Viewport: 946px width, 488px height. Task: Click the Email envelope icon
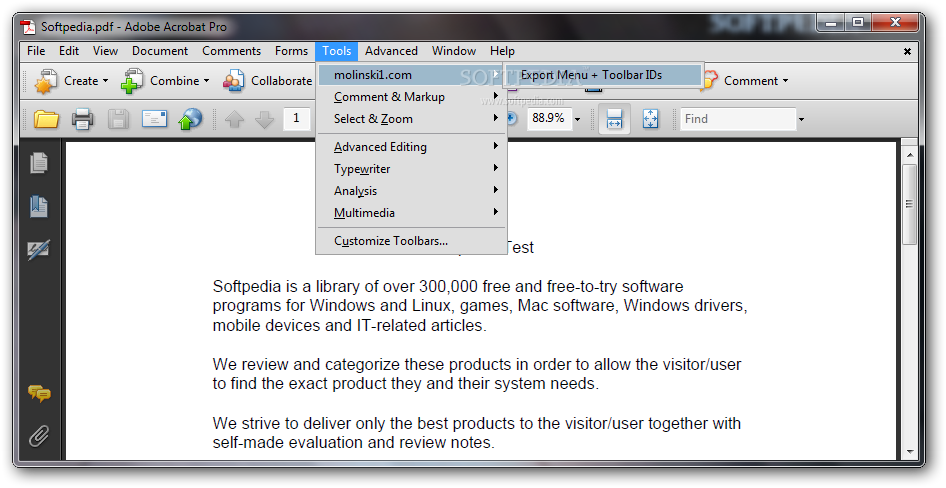[x=154, y=119]
